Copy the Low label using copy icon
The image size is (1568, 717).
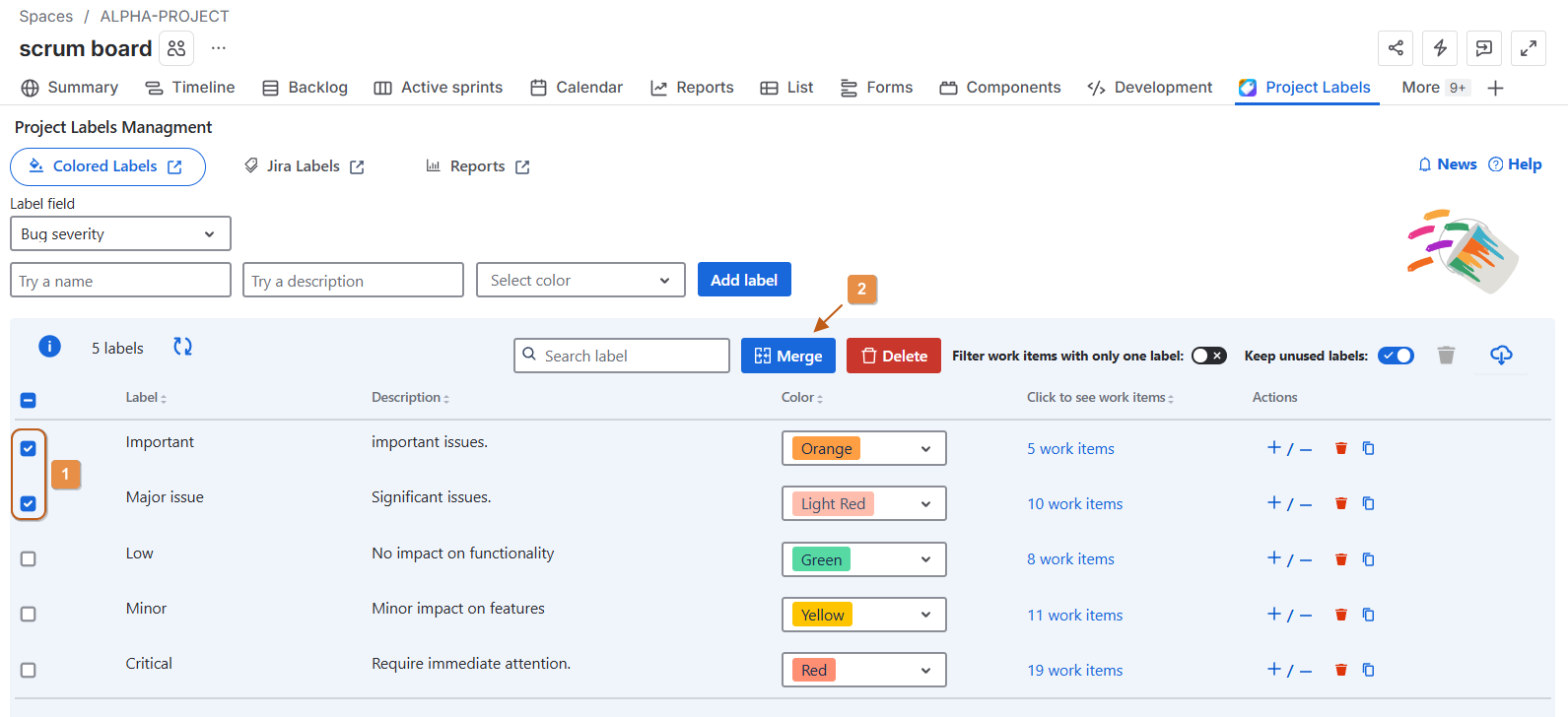pyautogui.click(x=1368, y=559)
